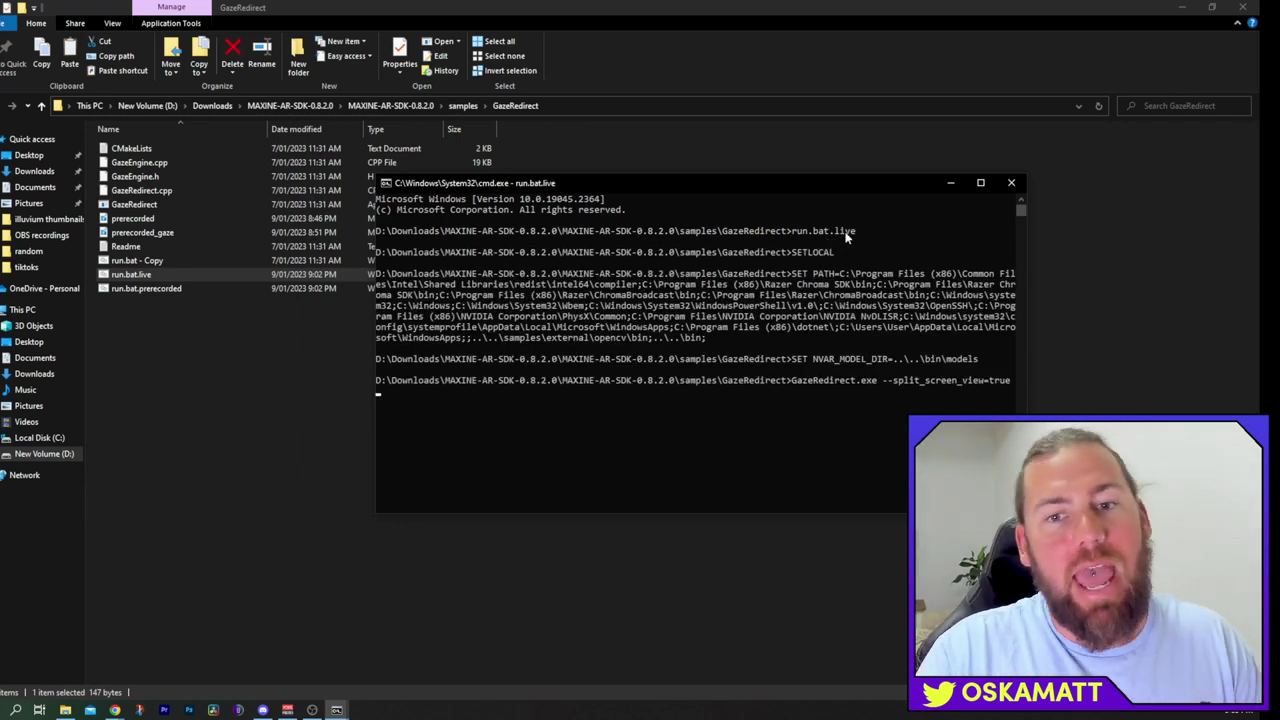Choose Paste shortcut in the ribbon
This screenshot has height=720, width=1280.
[x=117, y=70]
